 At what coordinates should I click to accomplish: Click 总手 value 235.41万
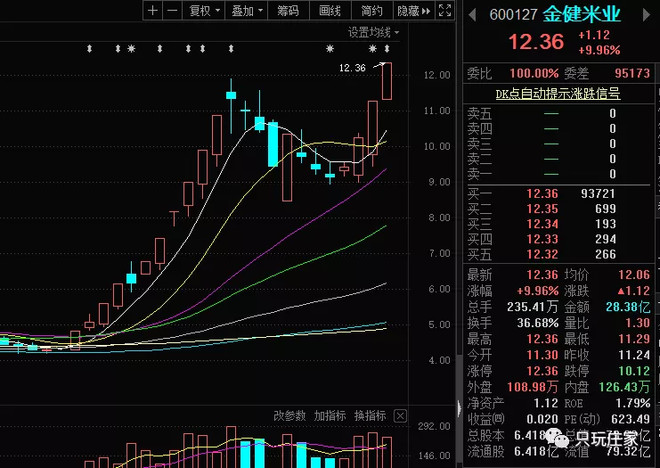(532, 307)
